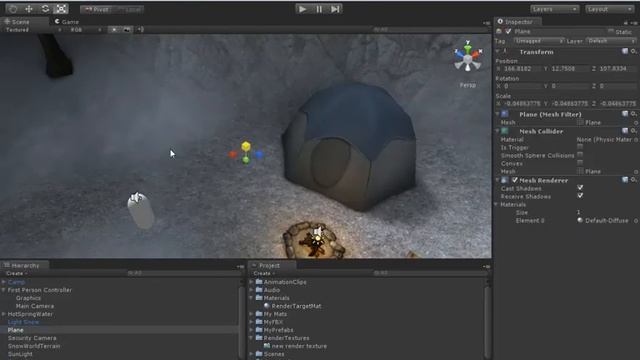Select the audio source icon on the campfire

[317, 233]
